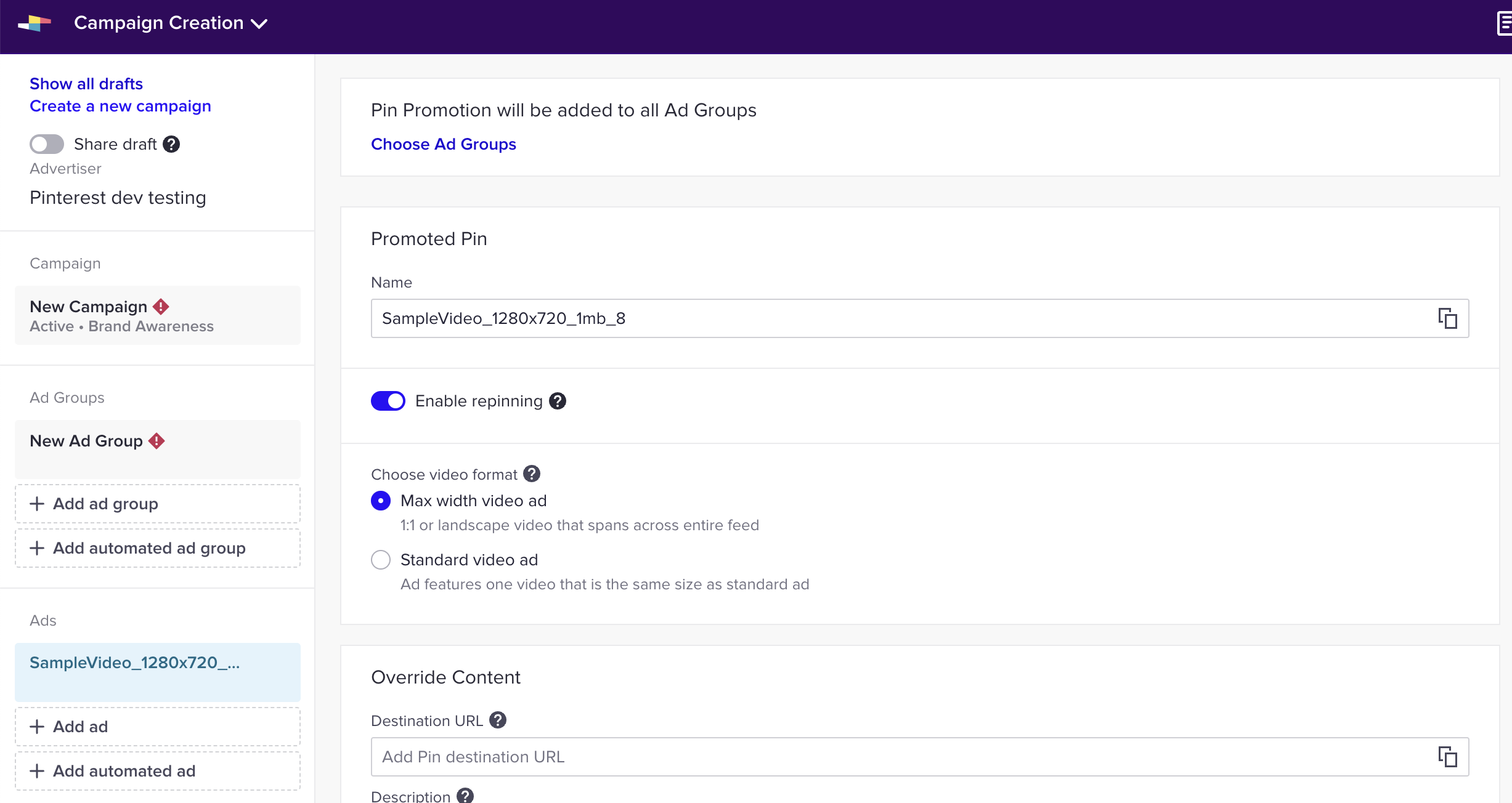Click Destination URL copy icon

[1447, 757]
